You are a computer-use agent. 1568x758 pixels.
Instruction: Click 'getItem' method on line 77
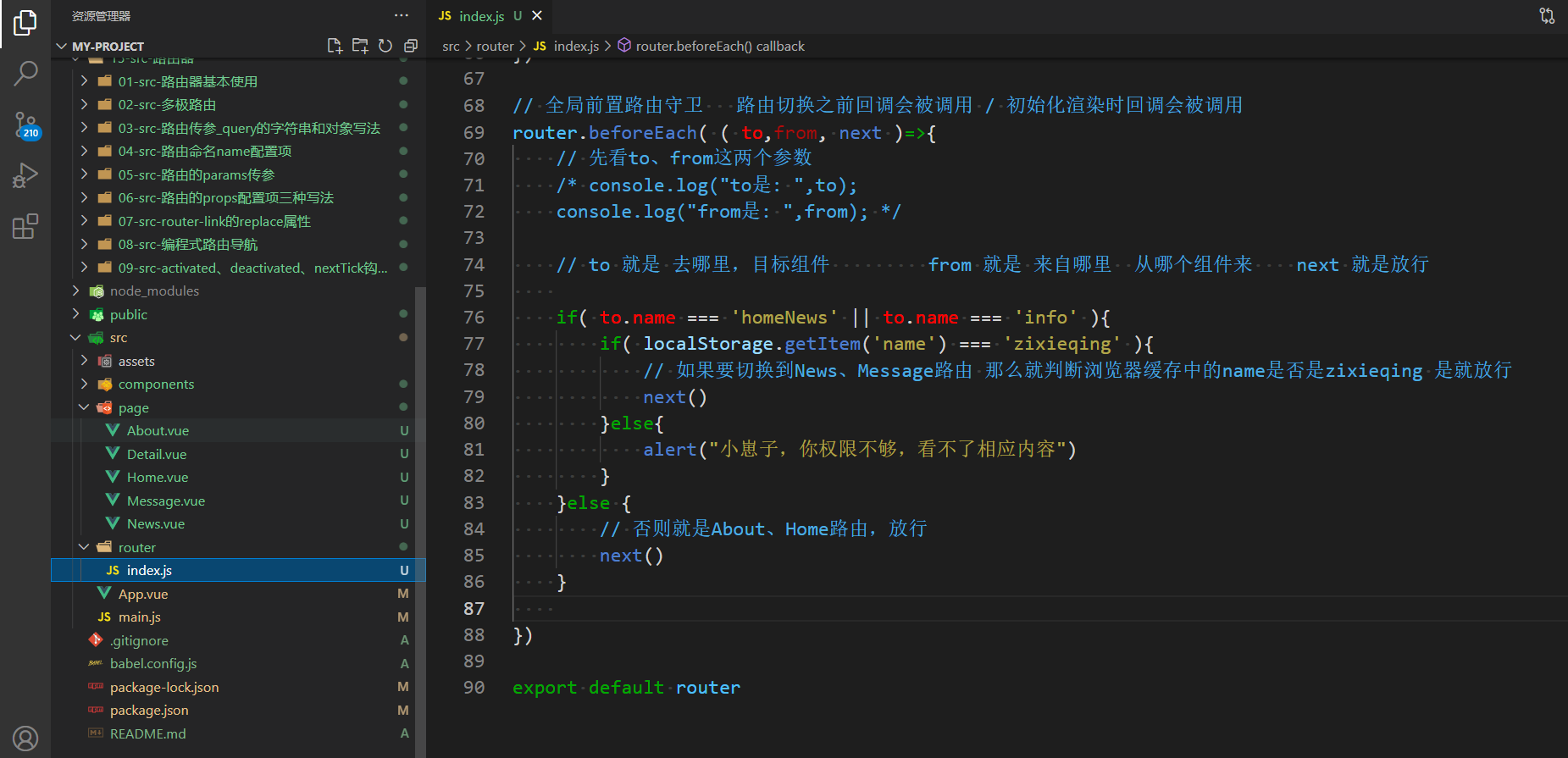[823, 343]
